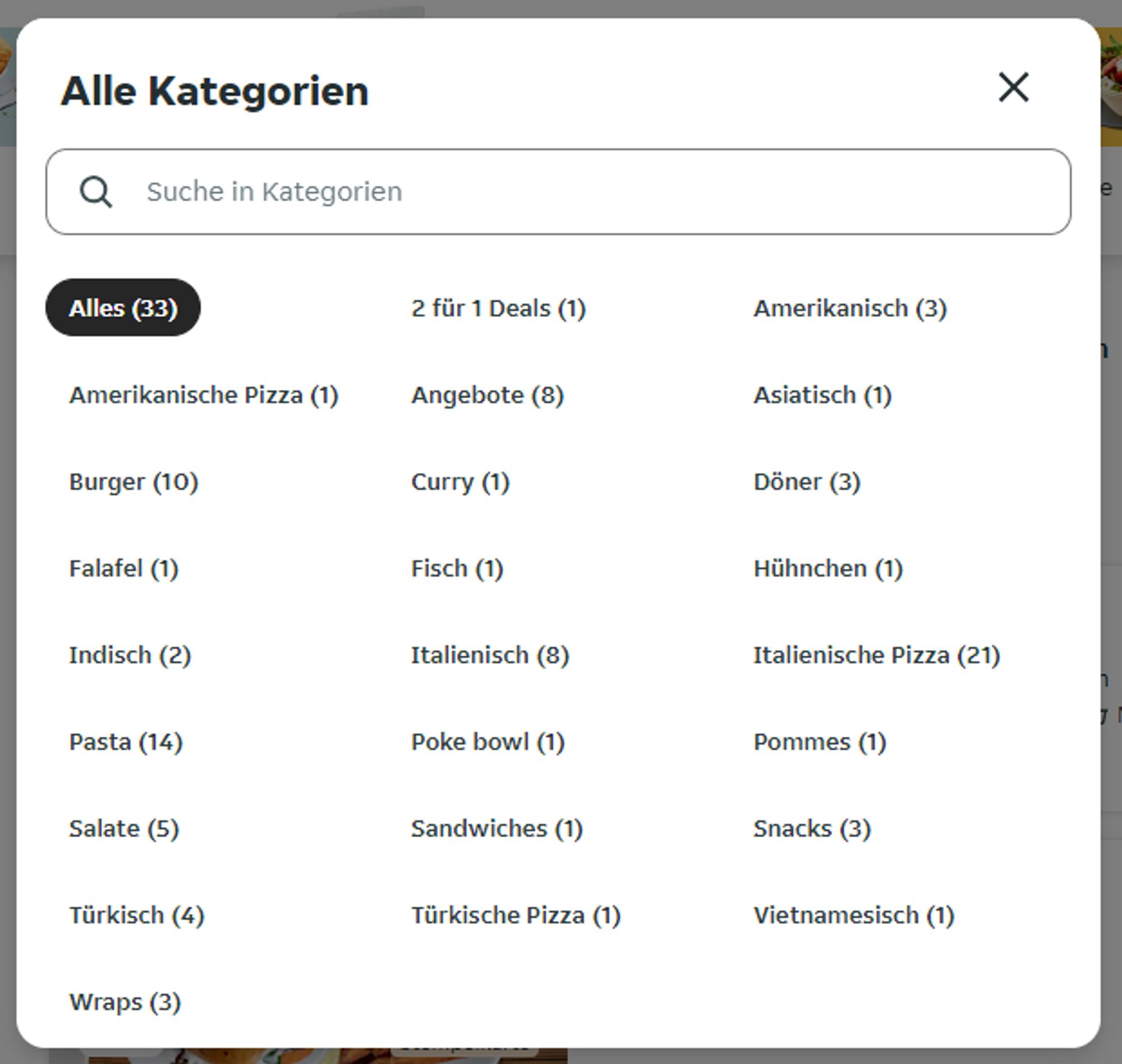Close the Alle Kategorien modal
The width and height of the screenshot is (1122, 1064).
pos(1012,87)
